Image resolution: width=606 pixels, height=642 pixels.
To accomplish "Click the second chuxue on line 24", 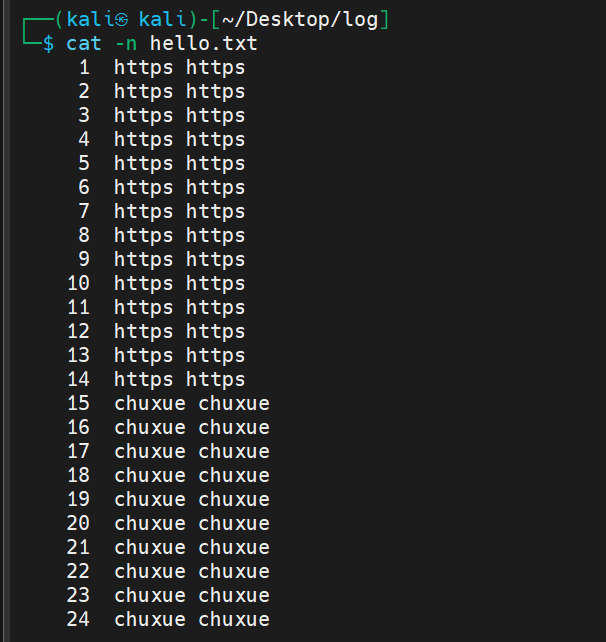I will tap(234, 620).
